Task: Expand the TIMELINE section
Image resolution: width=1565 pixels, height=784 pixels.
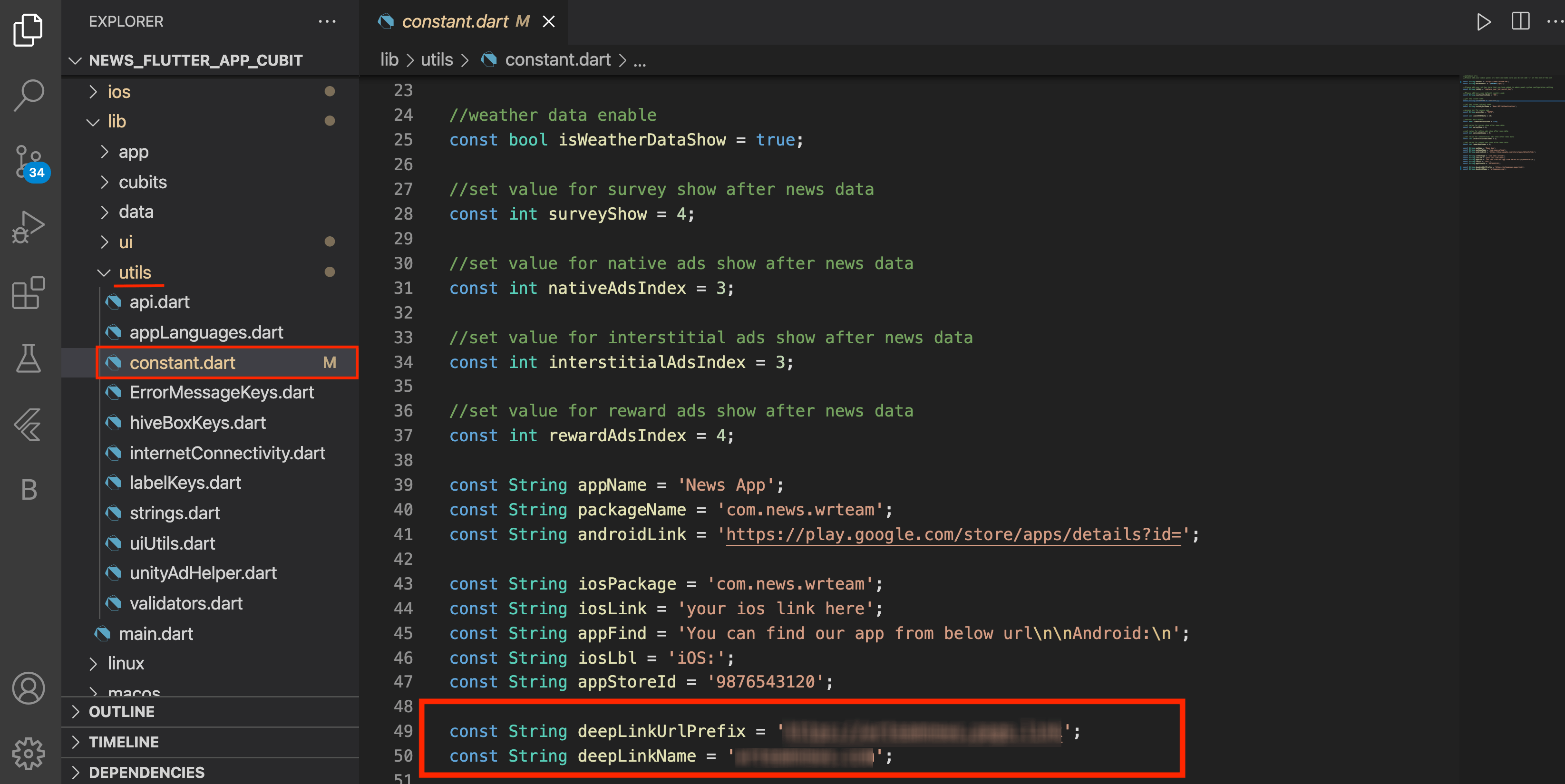Action: 123,742
